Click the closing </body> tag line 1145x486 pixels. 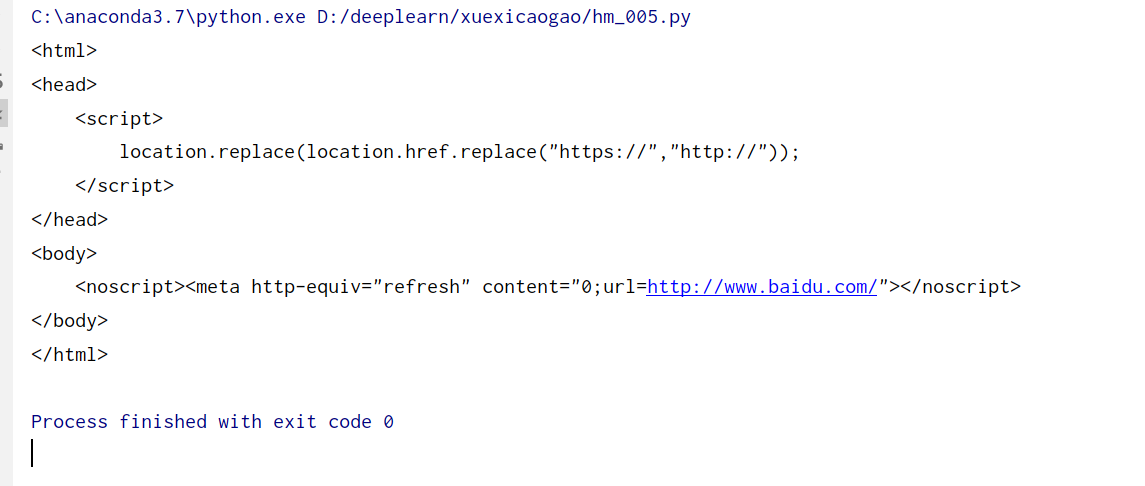click(x=69, y=320)
